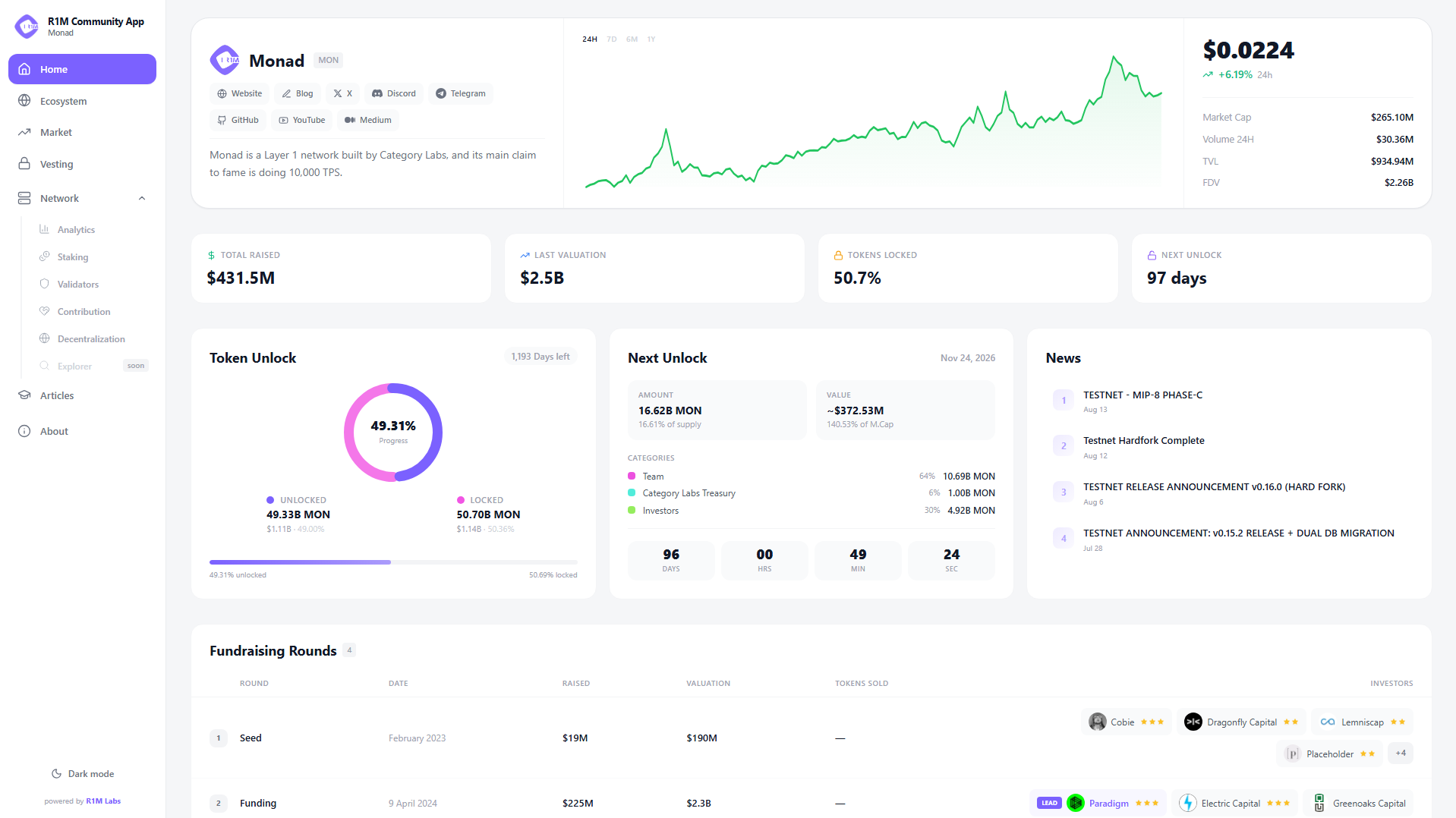Click the Monad token logo
Image resolution: width=1456 pixels, height=818 pixels.
(225, 60)
